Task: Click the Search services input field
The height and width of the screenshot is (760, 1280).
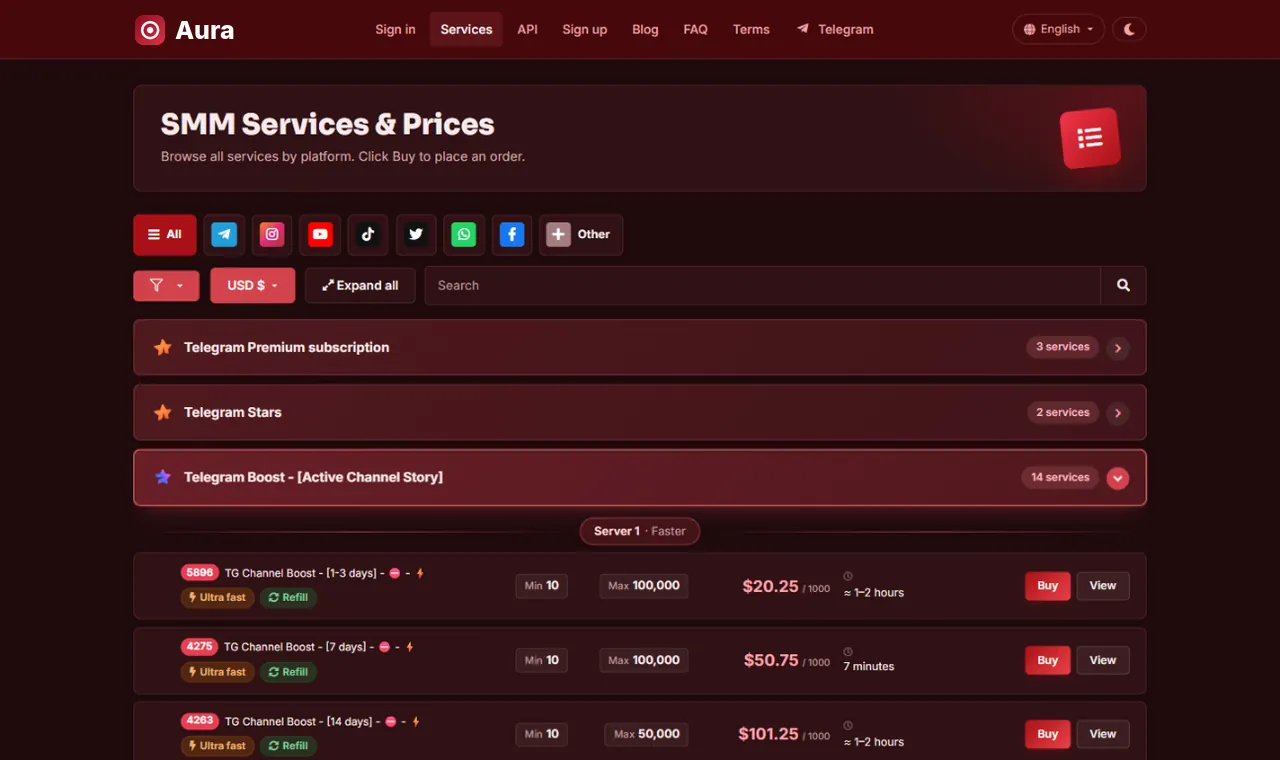Action: (762, 285)
